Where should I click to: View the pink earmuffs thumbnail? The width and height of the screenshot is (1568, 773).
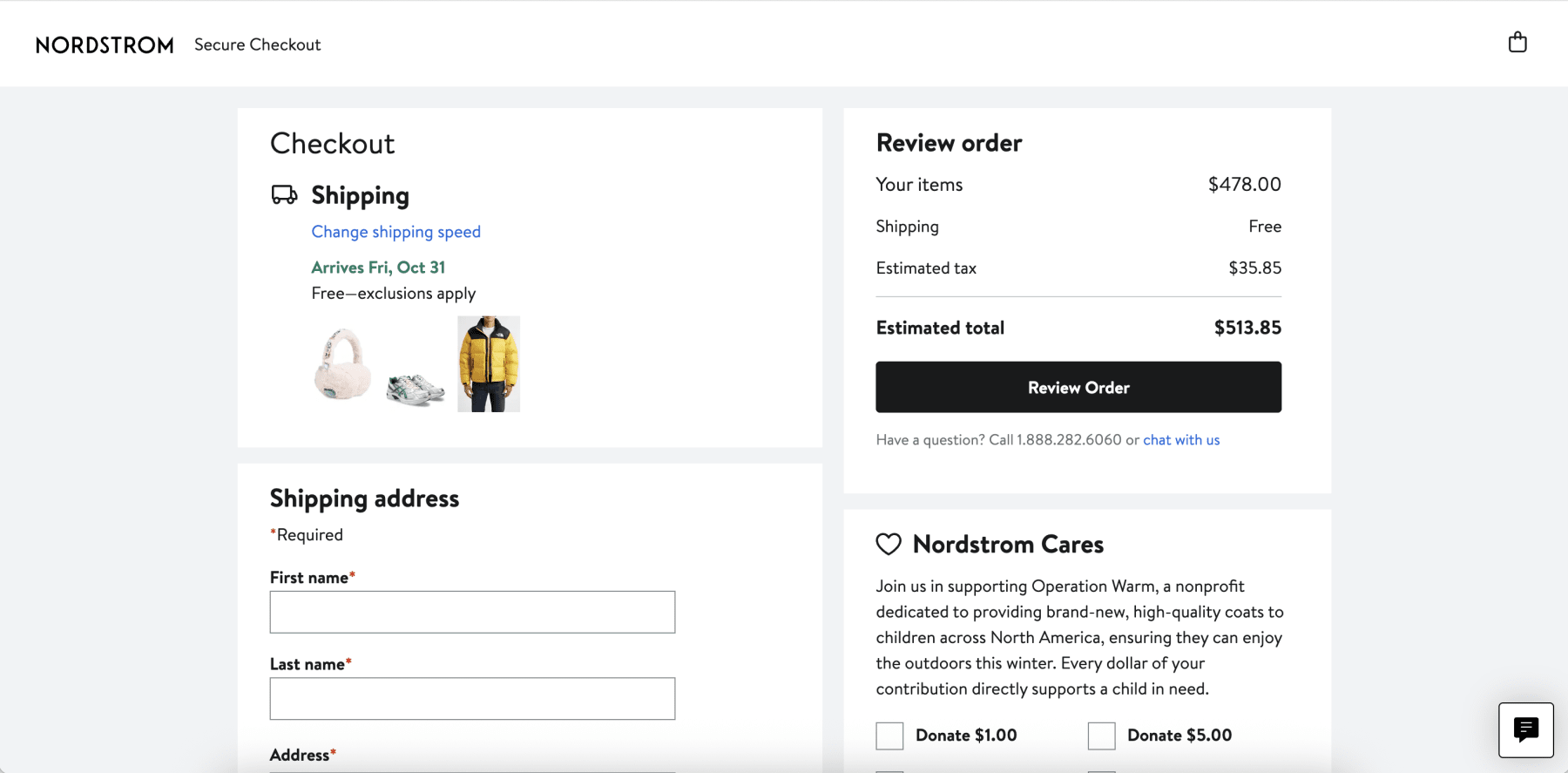(342, 364)
